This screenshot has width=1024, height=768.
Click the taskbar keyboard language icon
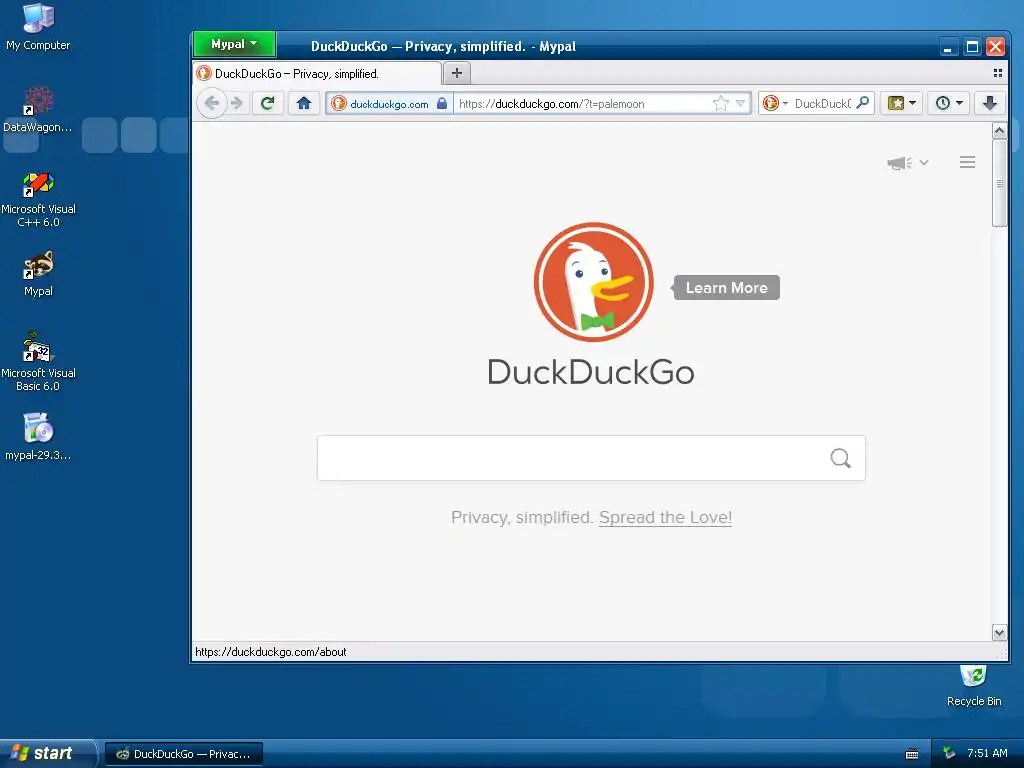pyautogui.click(x=912, y=754)
